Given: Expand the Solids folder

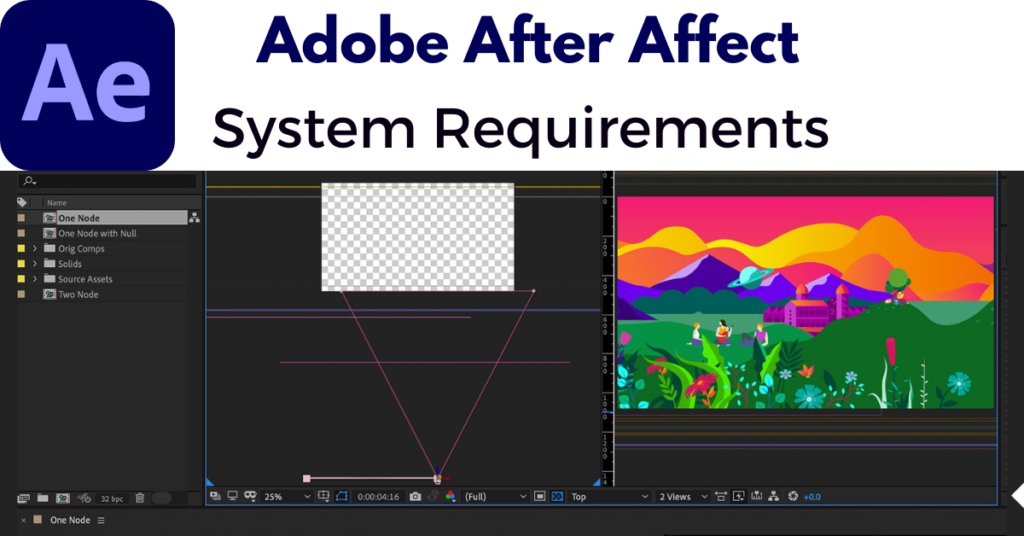Looking at the screenshot, I should (35, 264).
